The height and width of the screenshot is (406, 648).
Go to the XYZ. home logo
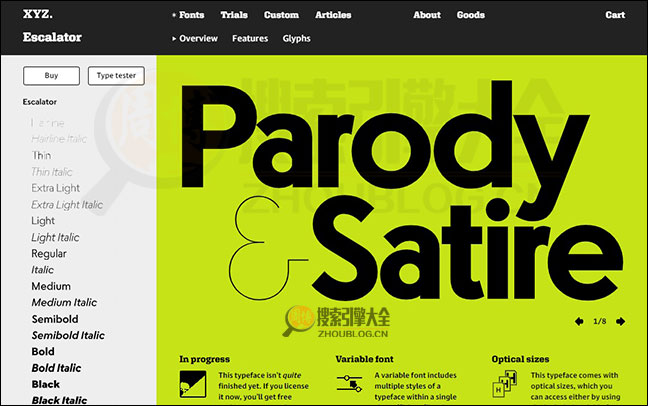coord(38,14)
